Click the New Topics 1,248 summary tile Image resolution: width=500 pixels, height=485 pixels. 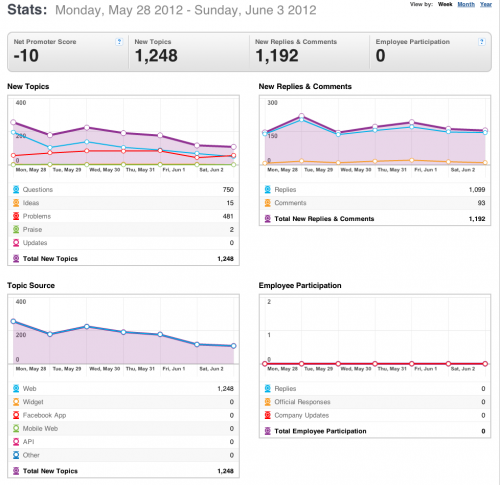(189, 52)
